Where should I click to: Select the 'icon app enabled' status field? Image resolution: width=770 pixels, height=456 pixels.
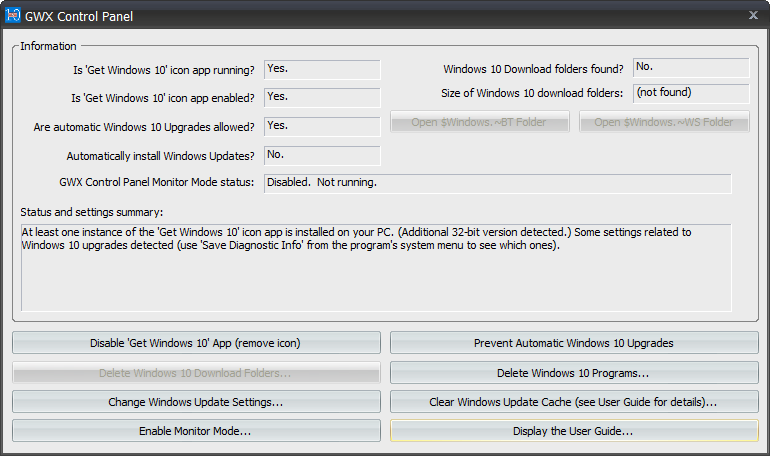322,98
